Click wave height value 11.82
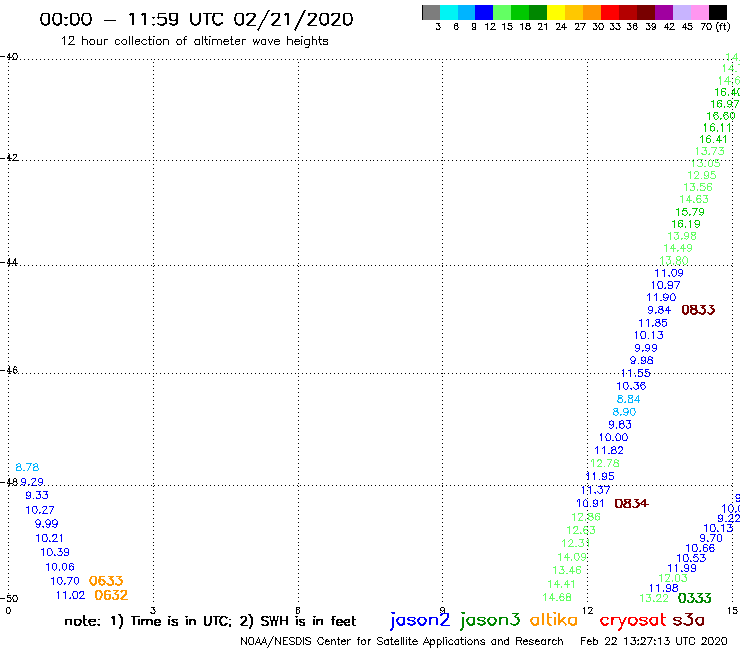 [x=609, y=450]
